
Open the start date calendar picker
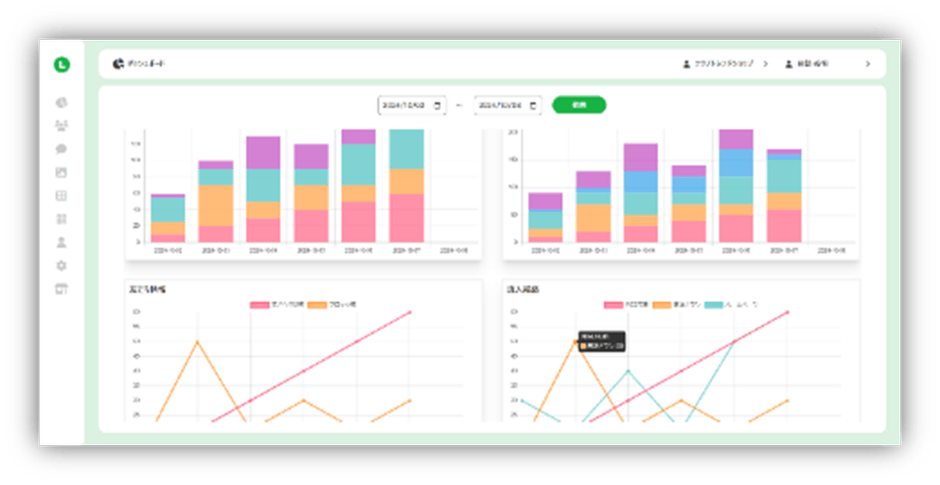(x=436, y=105)
